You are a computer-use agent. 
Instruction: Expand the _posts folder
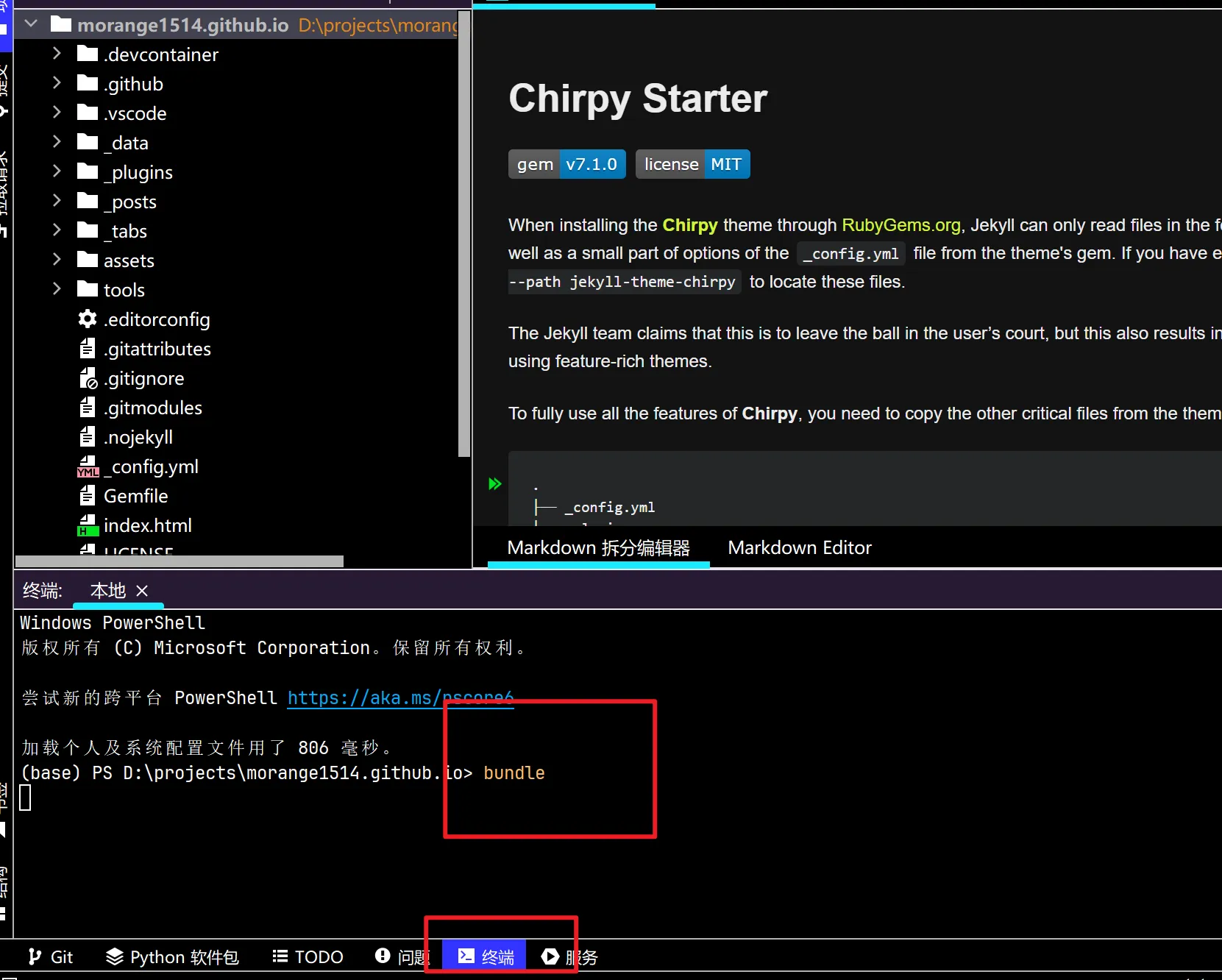pyautogui.click(x=57, y=201)
